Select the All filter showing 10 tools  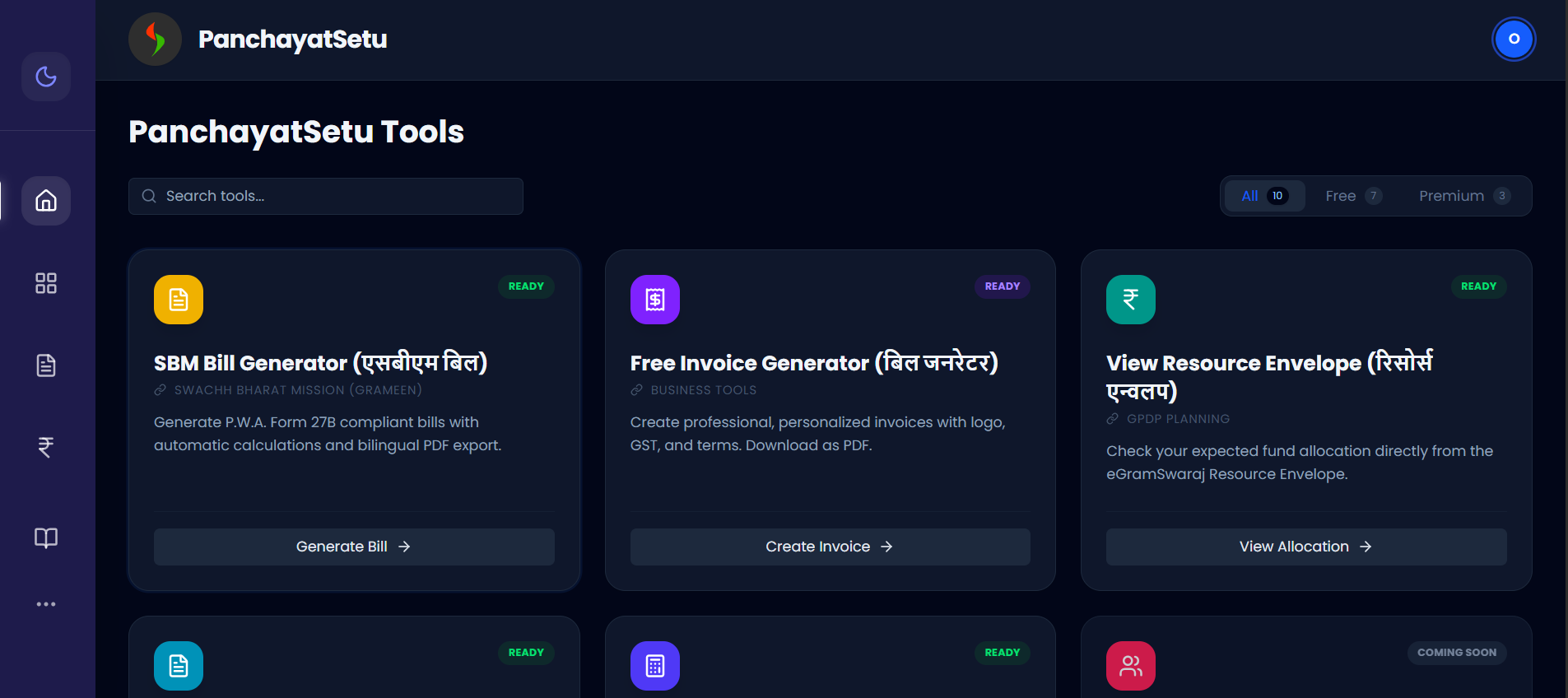pyautogui.click(x=1264, y=195)
